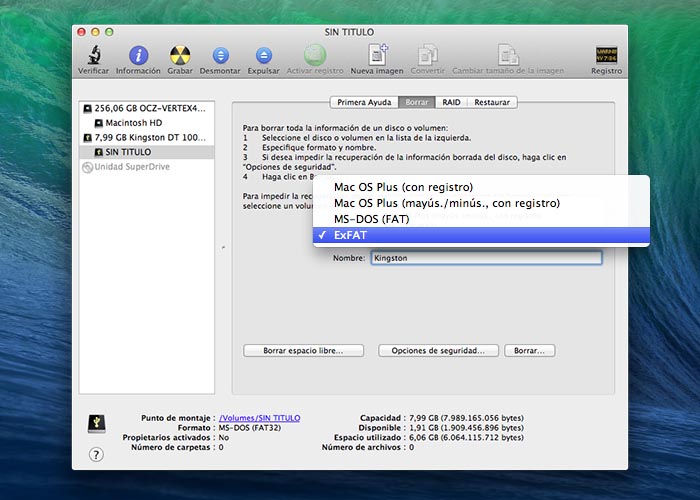
Task: Choose MS-DOS (FAT) format option
Action: click(481, 219)
